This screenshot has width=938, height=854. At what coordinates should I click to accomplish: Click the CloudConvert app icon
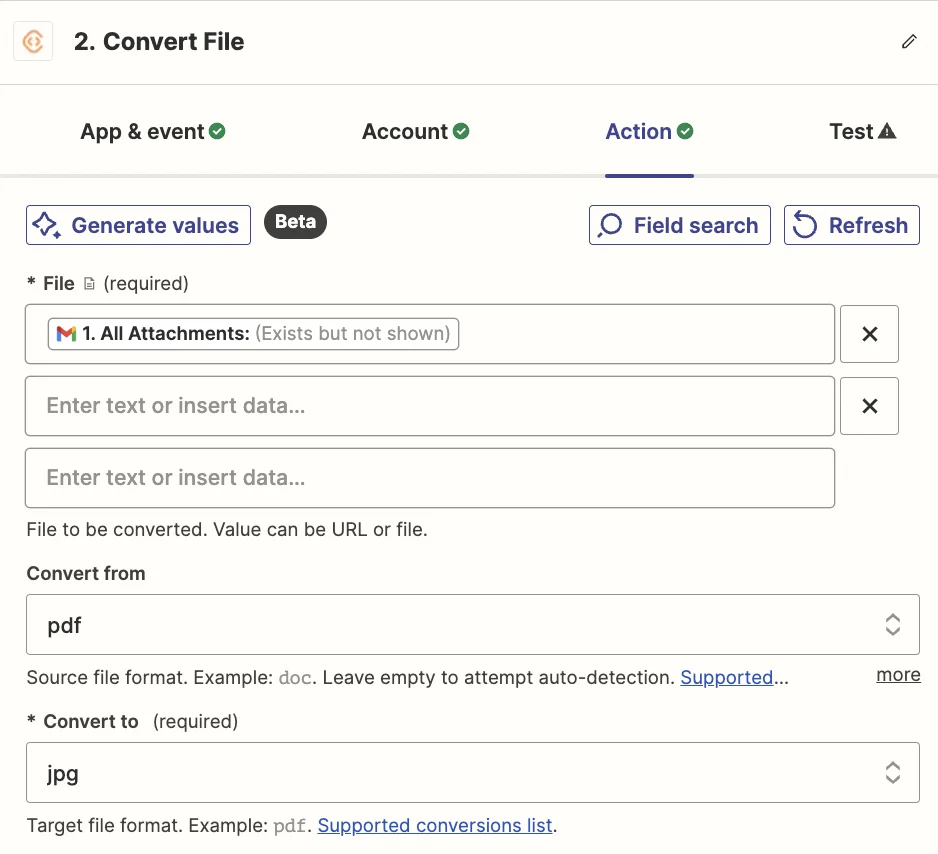tap(33, 42)
